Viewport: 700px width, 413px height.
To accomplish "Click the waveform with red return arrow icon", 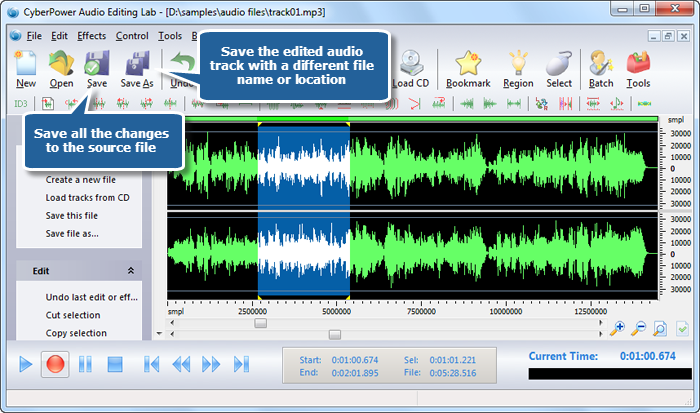I will tap(439, 104).
